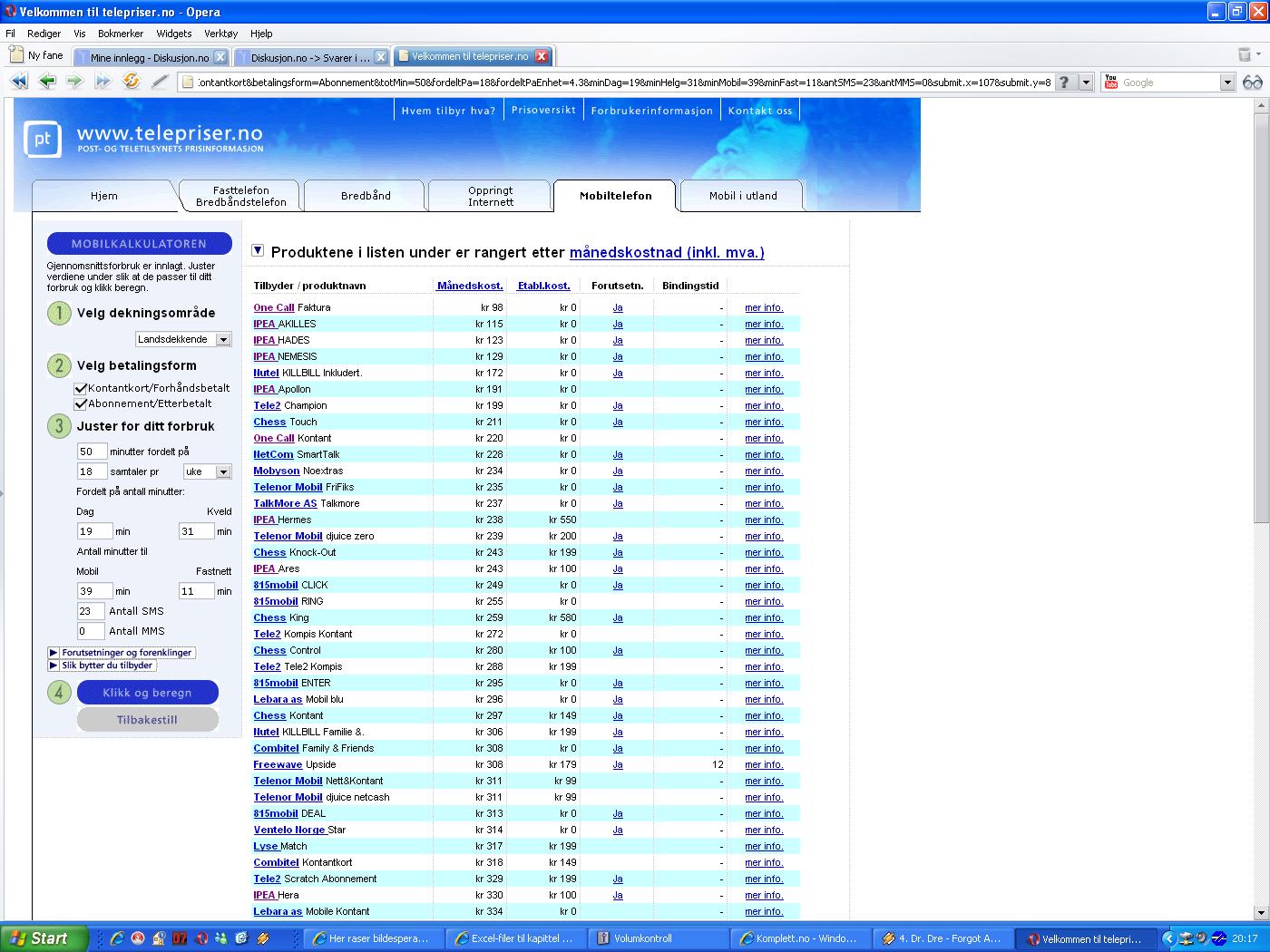Image resolution: width=1270 pixels, height=952 pixels.
Task: Click the rewind navigation icon in Opera toolbar
Action: pos(18,82)
